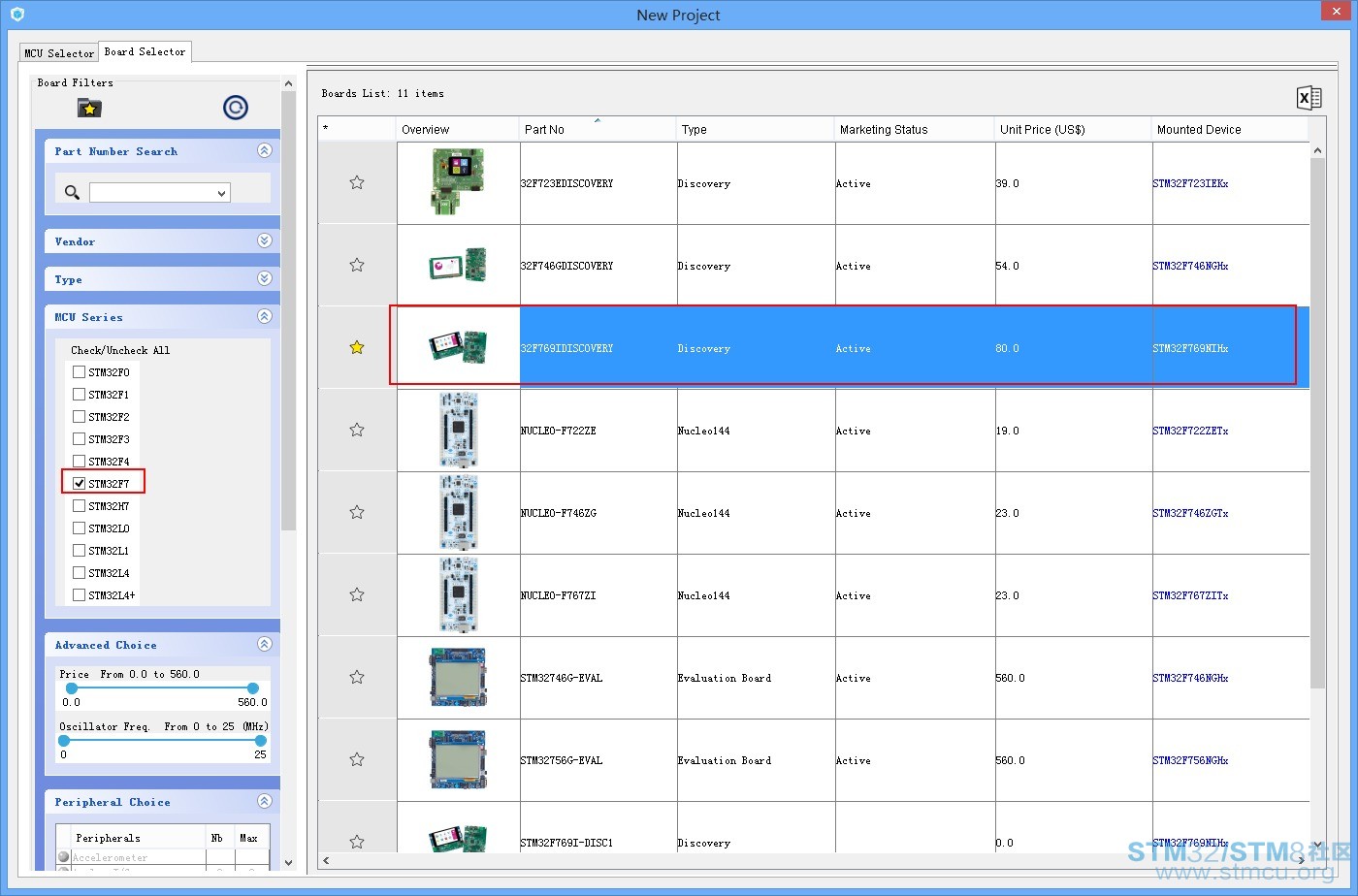
Task: Check the STM32L4 series box
Action: point(80,573)
